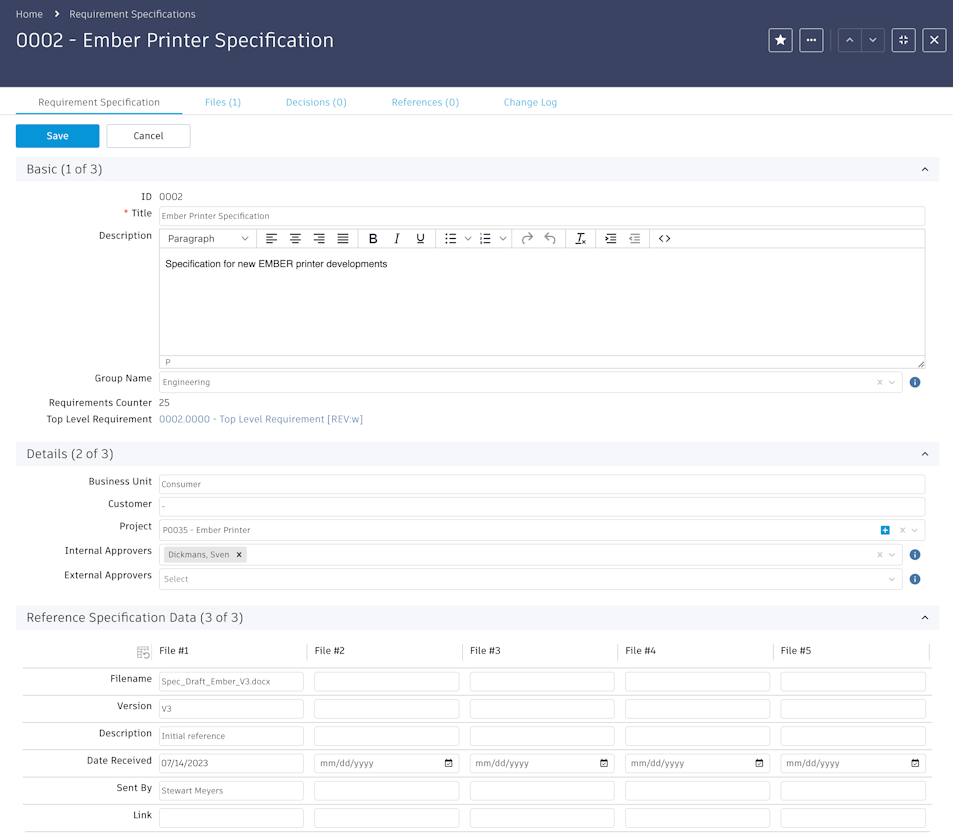Open bullet list style options arrow
Viewport: 953px width, 833px height.
pyautogui.click(x=468, y=239)
